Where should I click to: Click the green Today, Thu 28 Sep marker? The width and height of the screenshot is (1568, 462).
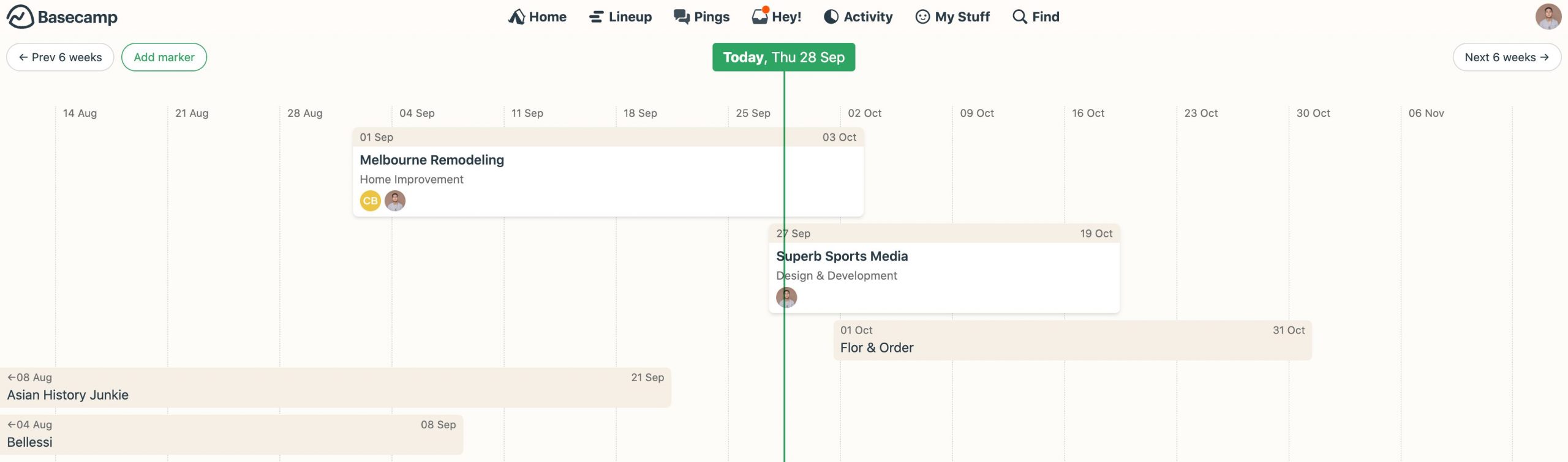coord(784,56)
